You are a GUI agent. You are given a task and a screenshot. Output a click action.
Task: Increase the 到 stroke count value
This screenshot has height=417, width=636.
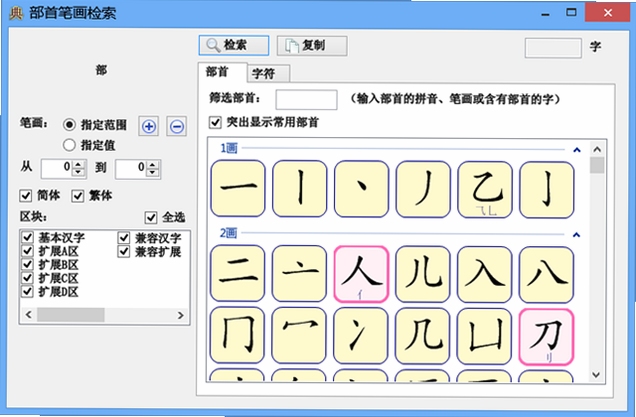153,165
